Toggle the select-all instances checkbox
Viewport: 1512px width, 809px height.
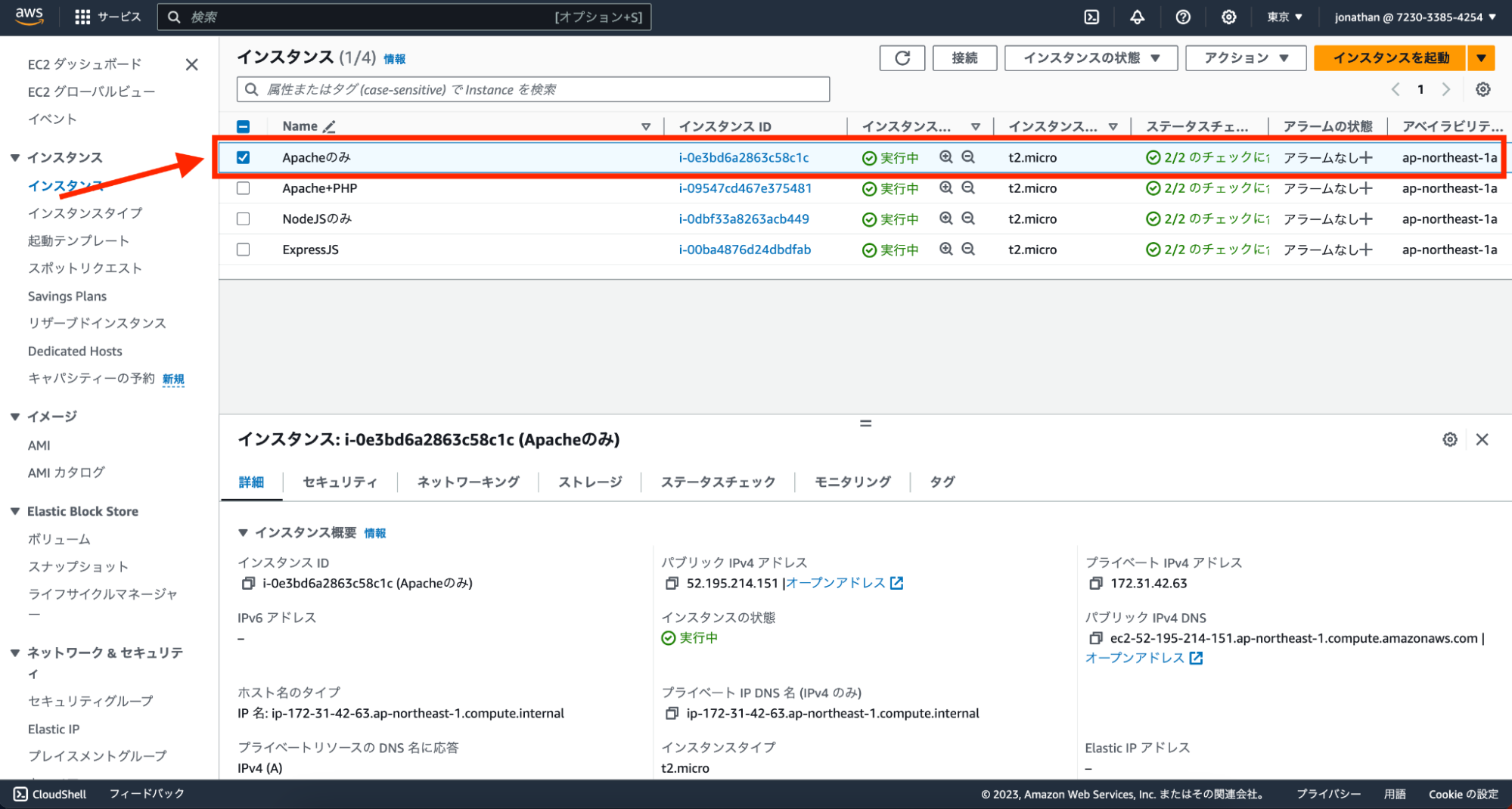[x=243, y=126]
